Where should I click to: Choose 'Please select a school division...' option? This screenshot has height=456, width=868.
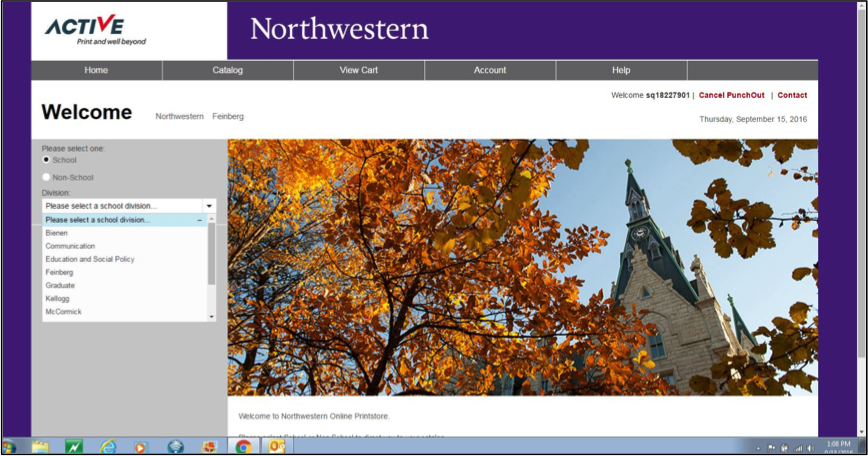click(x=125, y=220)
